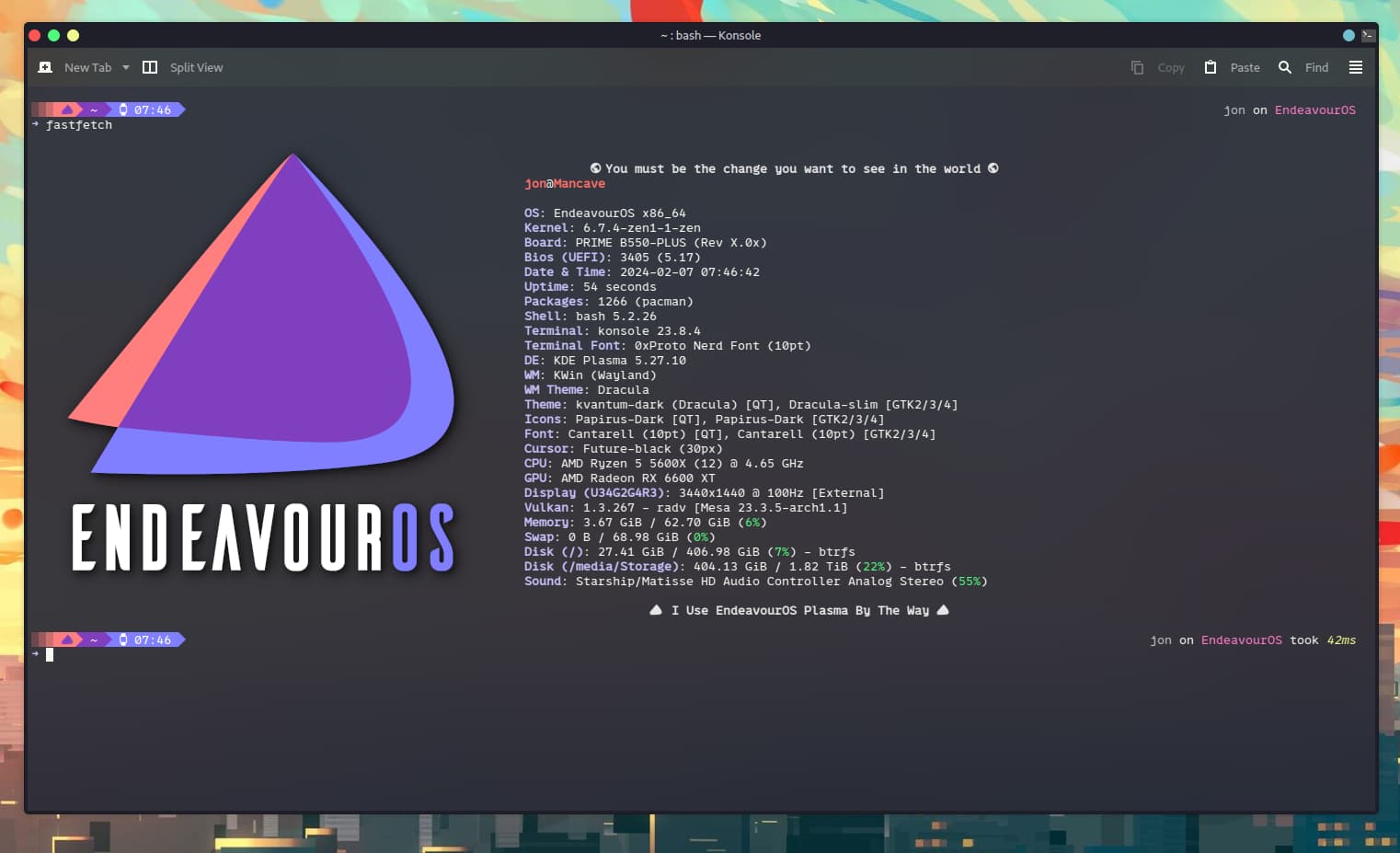Screen dimensions: 1400x853
Task: Click the Find button label
Action: (1316, 67)
